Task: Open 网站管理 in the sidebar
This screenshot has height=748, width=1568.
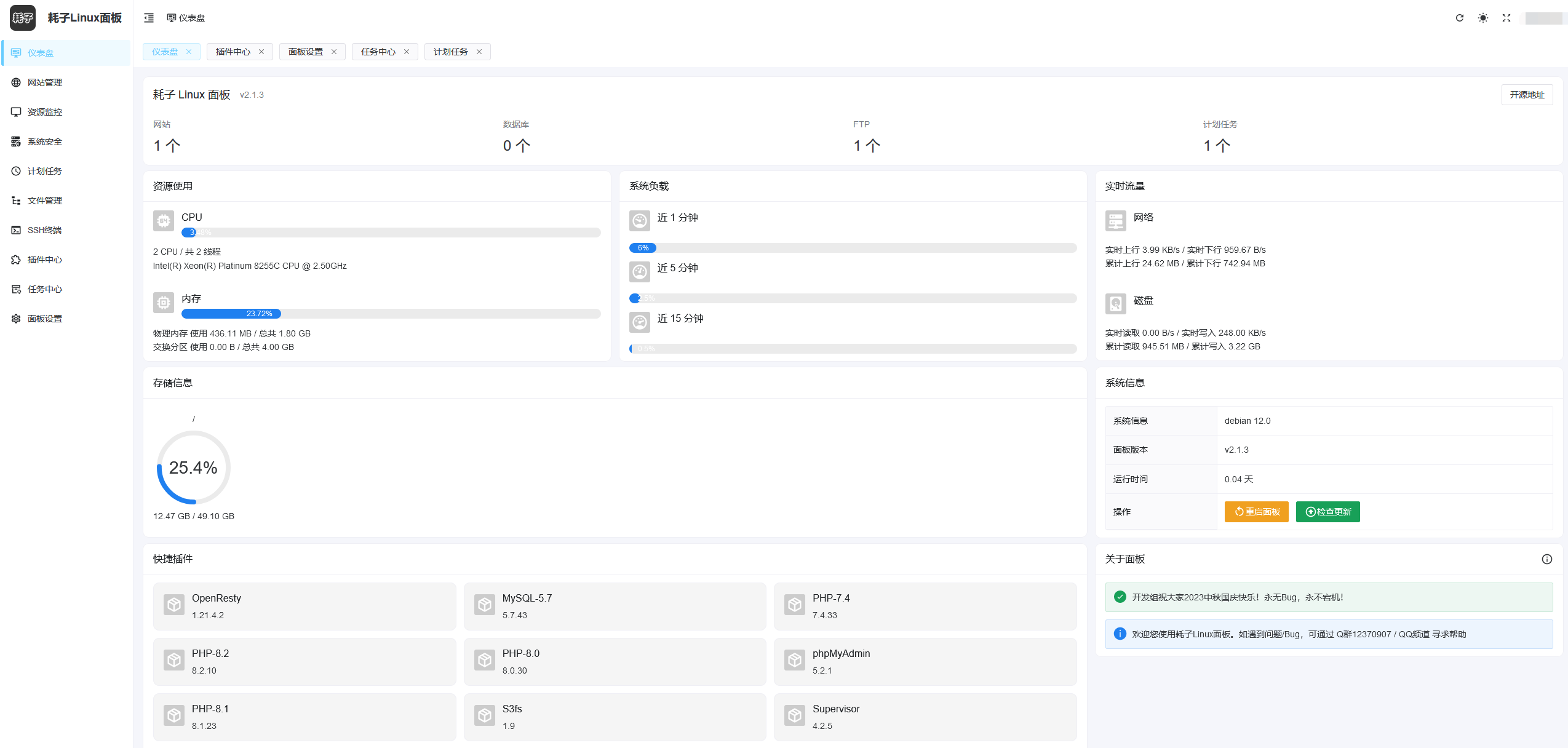Action: [44, 82]
